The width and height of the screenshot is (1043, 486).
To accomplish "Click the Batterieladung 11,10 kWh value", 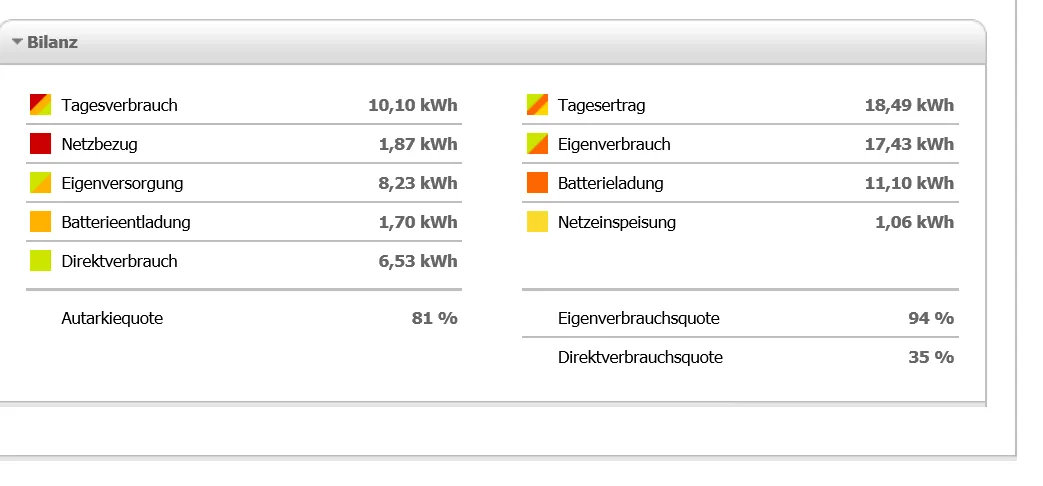I will point(909,183).
